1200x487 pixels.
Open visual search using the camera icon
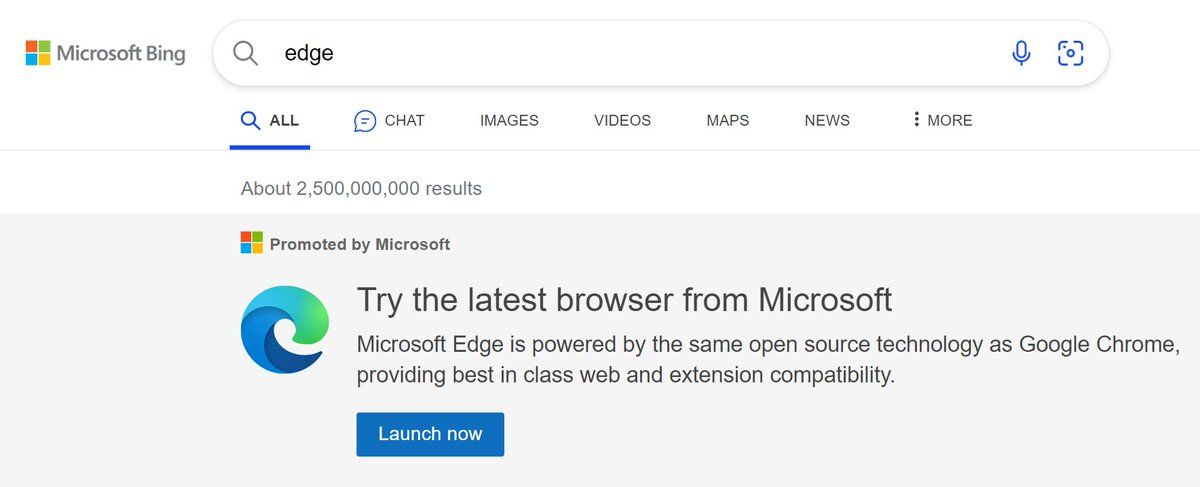[x=1070, y=53]
